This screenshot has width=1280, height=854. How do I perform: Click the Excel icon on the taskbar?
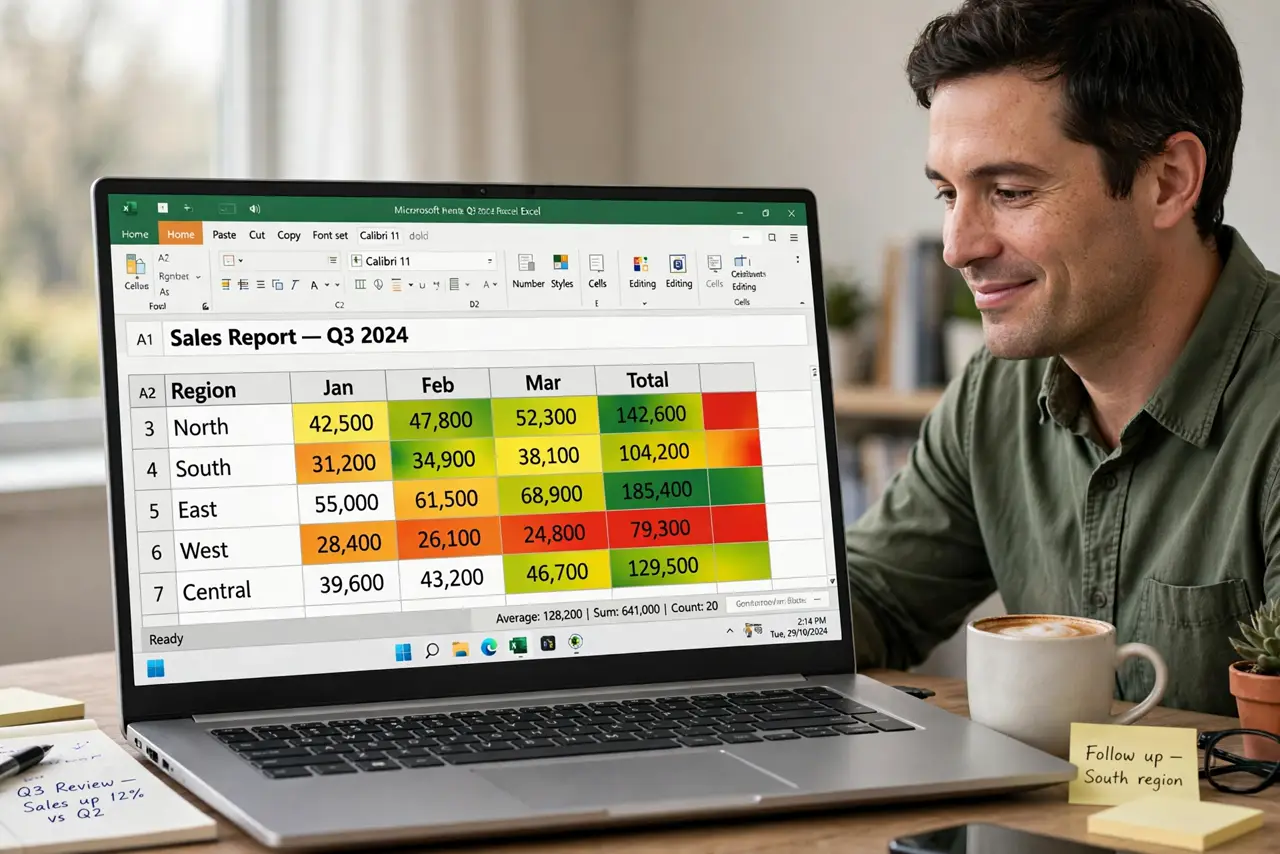[x=518, y=646]
